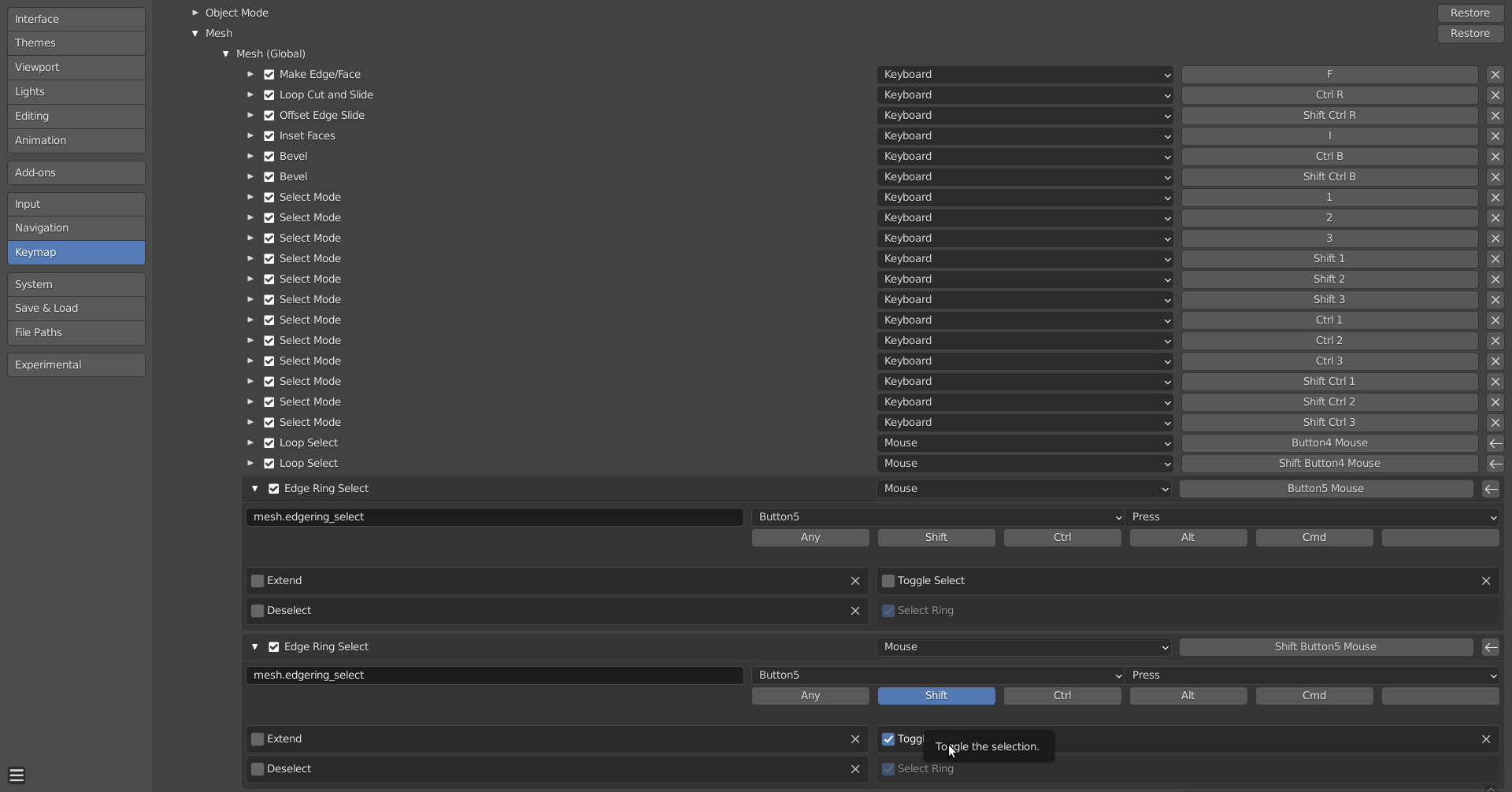Switch to the Themes preferences tab
Viewport: 1512px width, 792px height.
pyautogui.click(x=76, y=43)
